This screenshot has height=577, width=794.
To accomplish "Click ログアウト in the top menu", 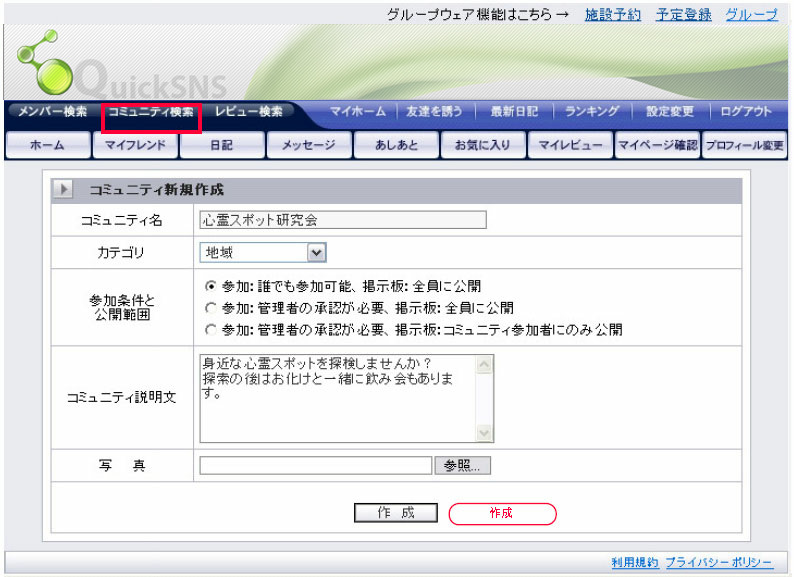I will [x=746, y=112].
